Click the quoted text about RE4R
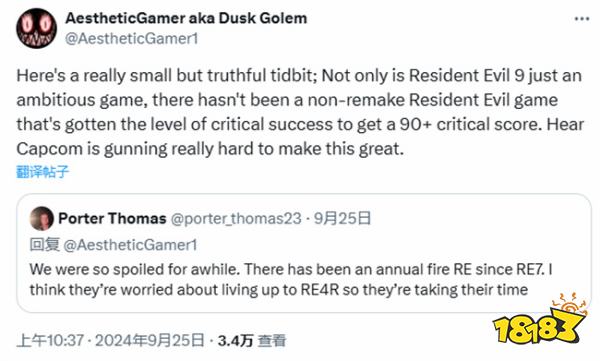The height and width of the screenshot is (361, 600). (x=279, y=290)
